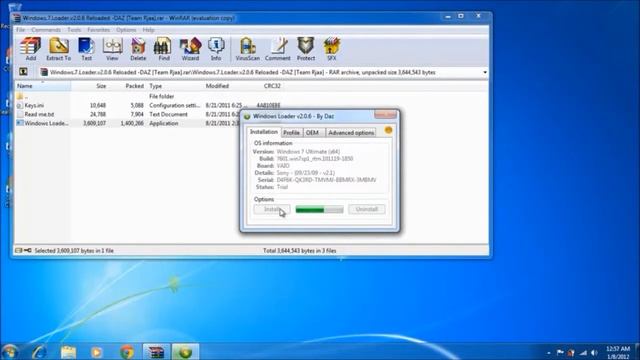
Task: Show archive Info icon
Action: coord(216,49)
